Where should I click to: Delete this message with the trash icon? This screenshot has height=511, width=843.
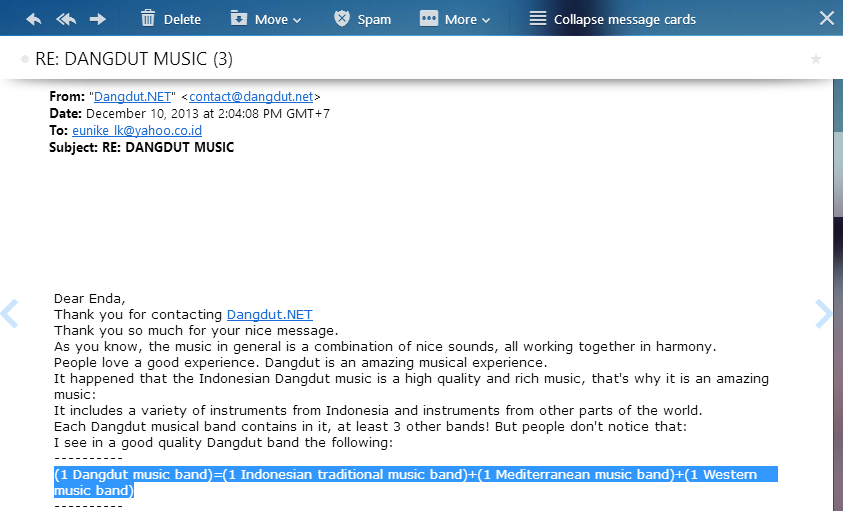[x=148, y=18]
